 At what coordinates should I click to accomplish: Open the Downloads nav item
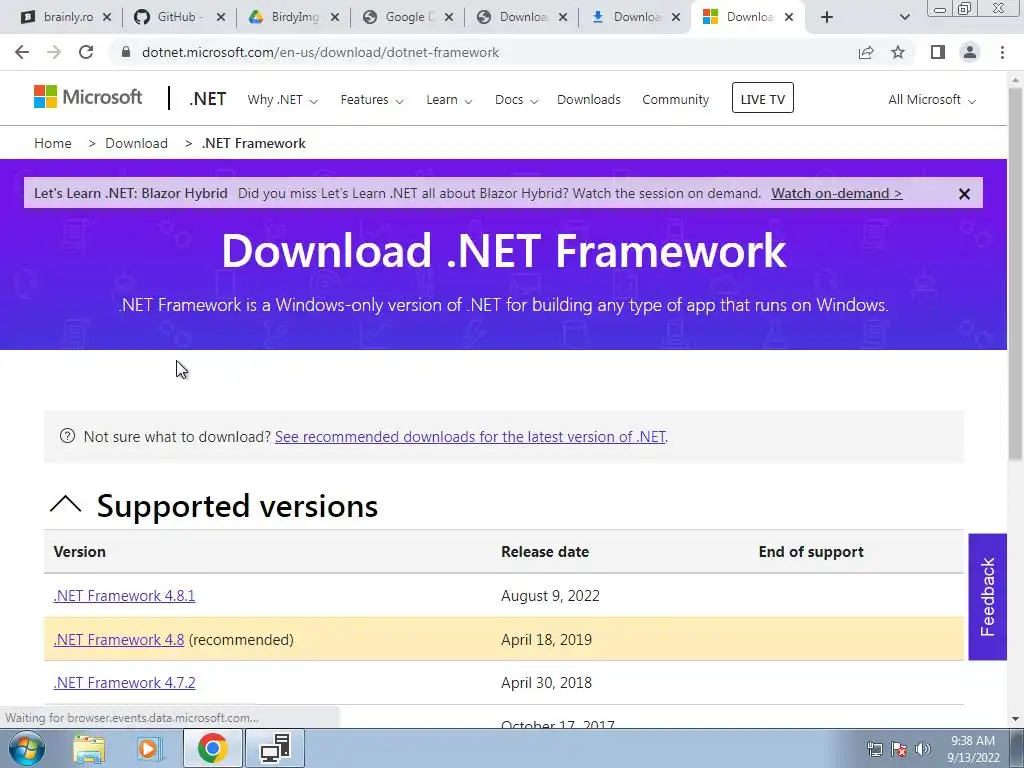pyautogui.click(x=588, y=100)
